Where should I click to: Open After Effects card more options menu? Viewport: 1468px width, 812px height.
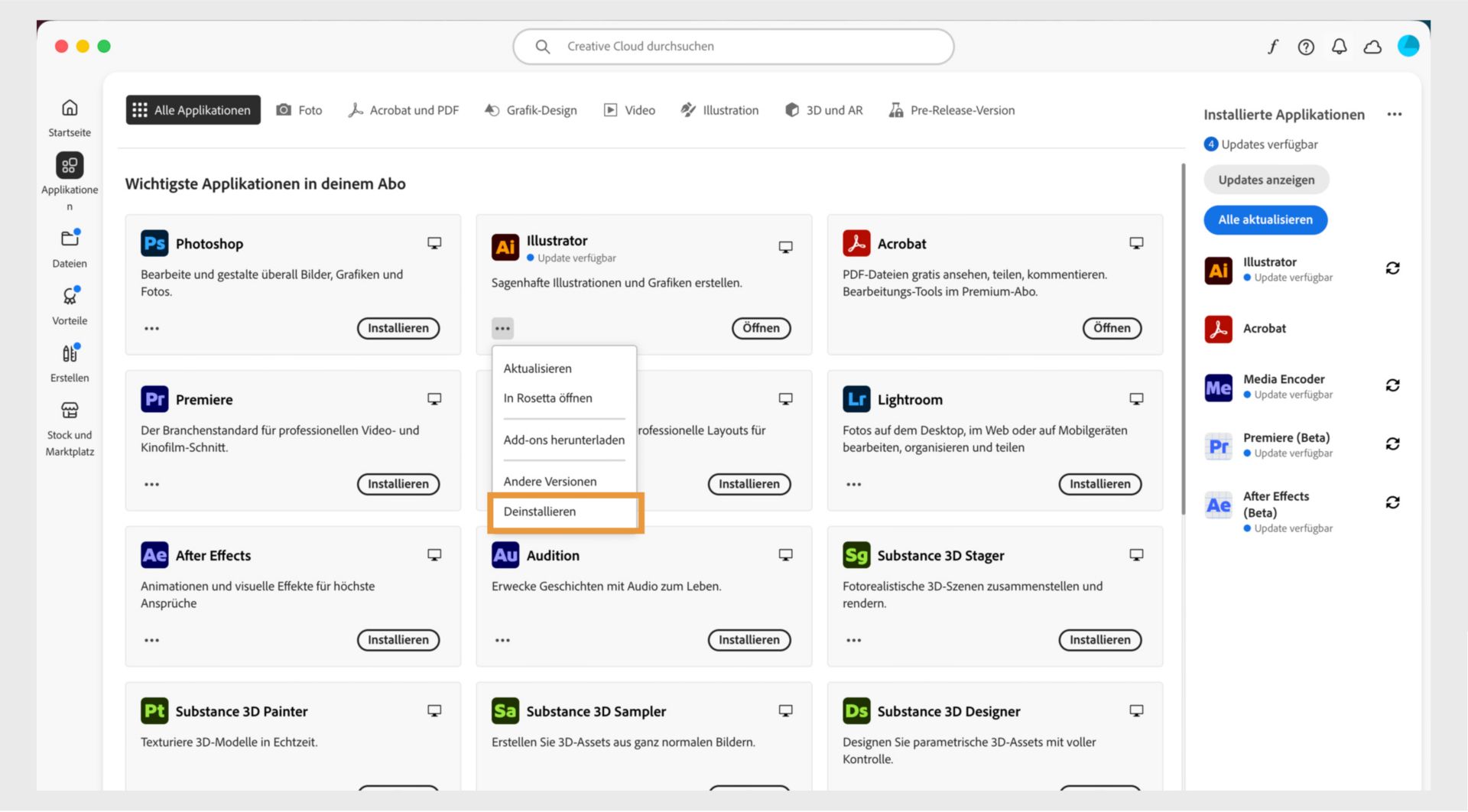click(151, 641)
